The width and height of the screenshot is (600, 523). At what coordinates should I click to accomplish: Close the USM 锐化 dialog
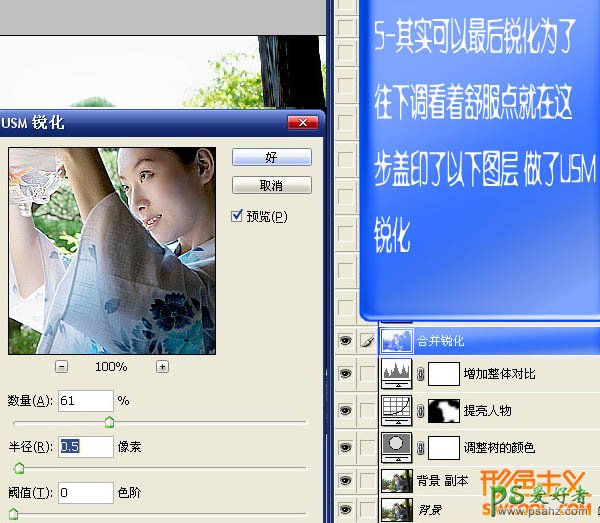[302, 123]
